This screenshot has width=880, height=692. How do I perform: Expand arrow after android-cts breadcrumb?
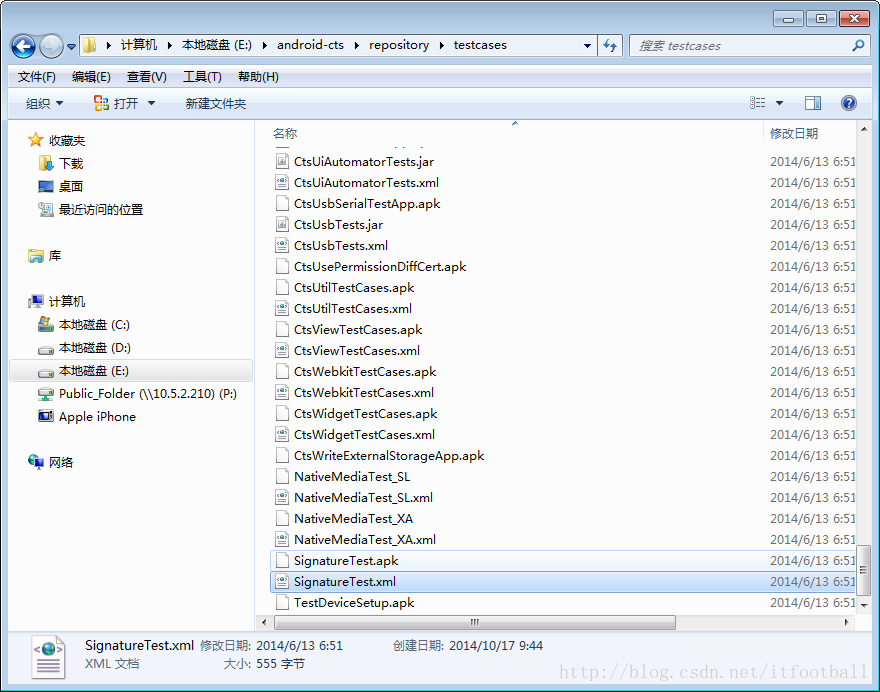356,45
